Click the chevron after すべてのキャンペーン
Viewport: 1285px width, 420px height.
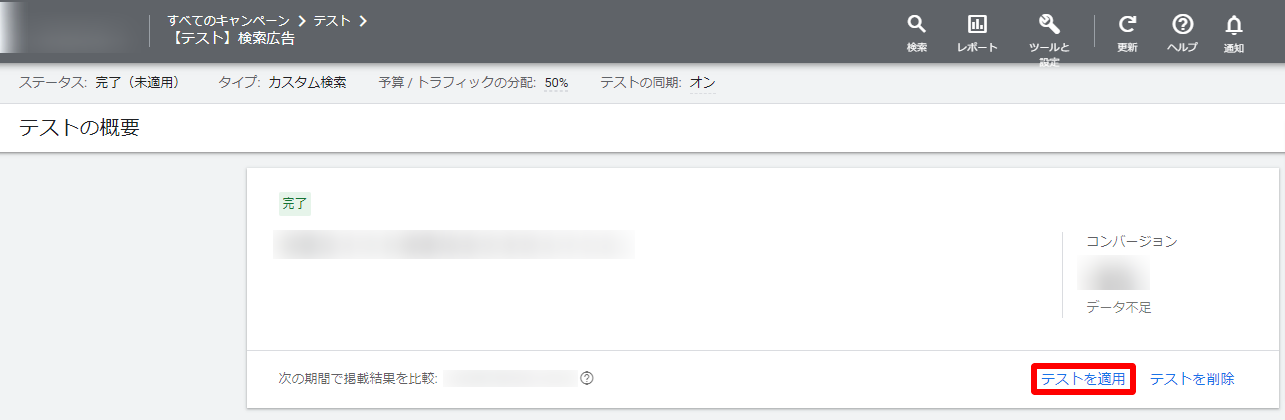(x=301, y=20)
